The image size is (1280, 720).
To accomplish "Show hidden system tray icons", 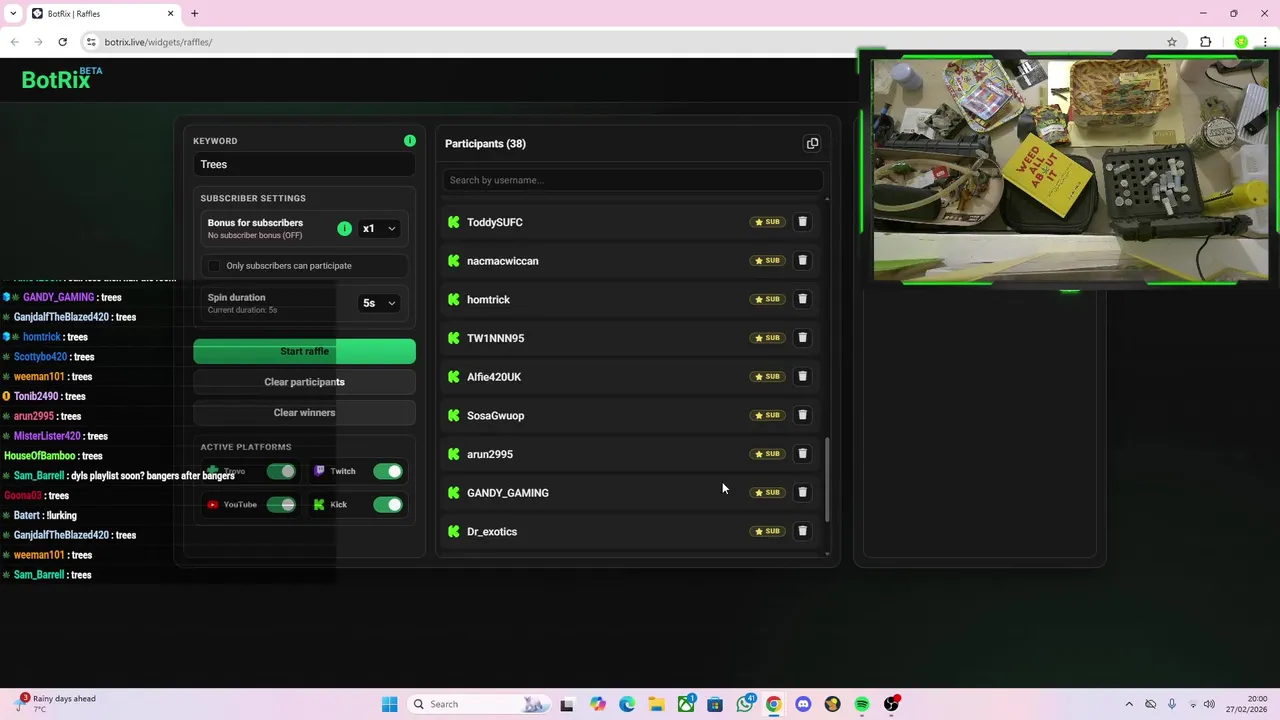I will [x=1129, y=704].
